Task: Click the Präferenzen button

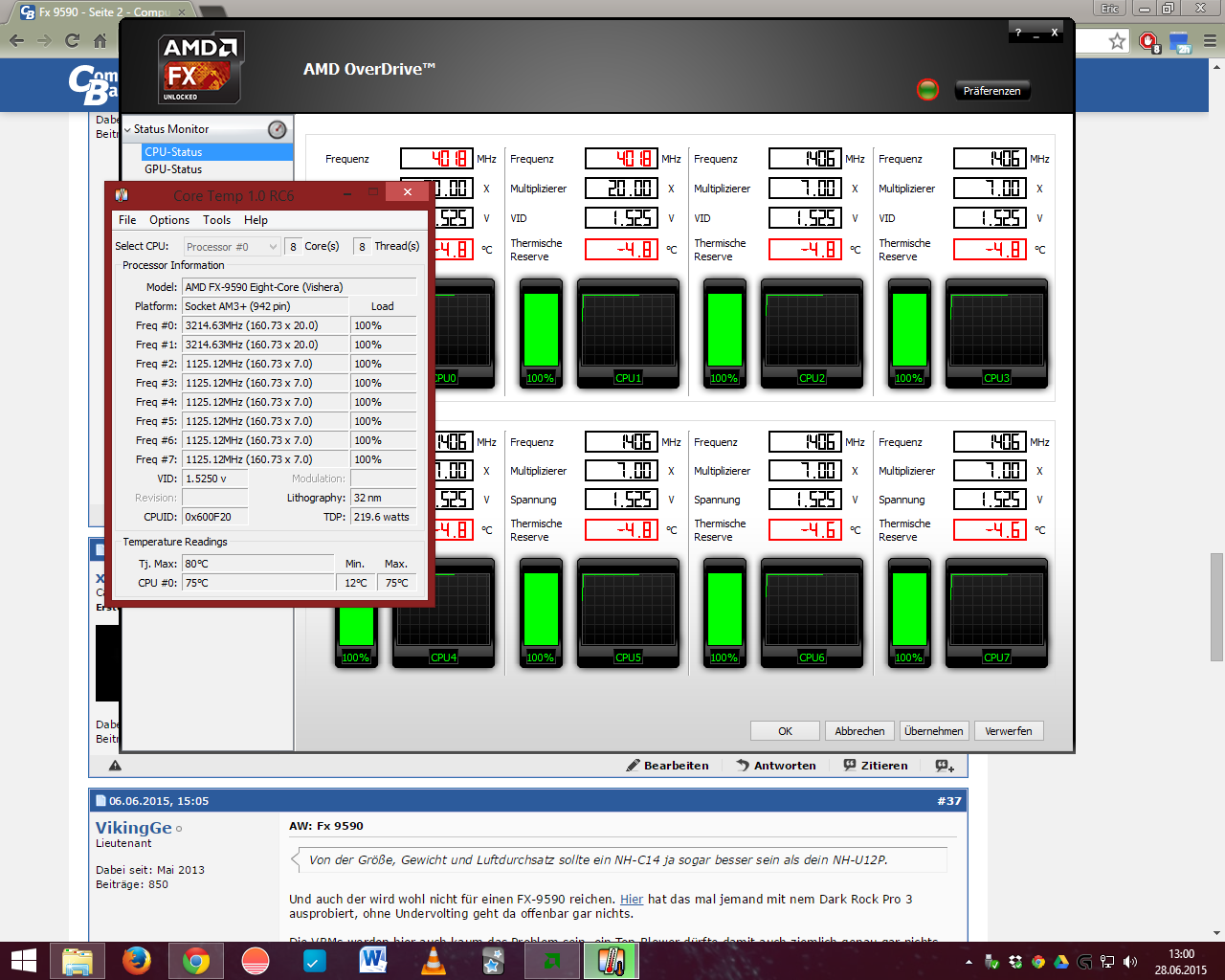Action: (x=991, y=91)
